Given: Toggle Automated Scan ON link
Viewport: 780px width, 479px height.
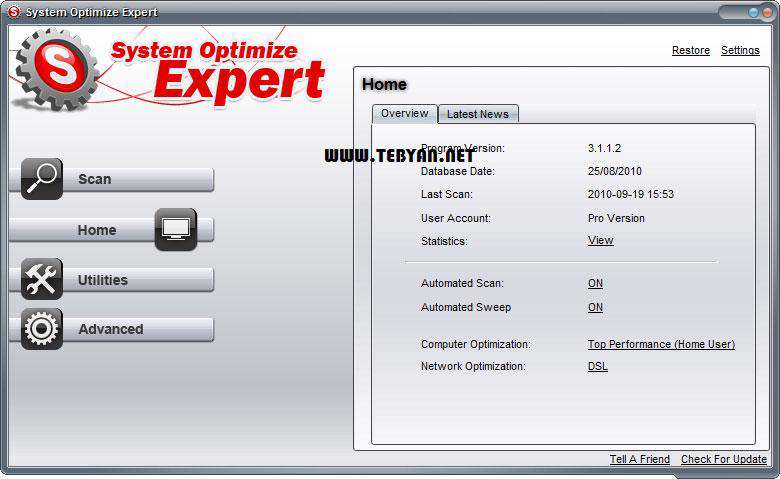Looking at the screenshot, I should (x=595, y=283).
